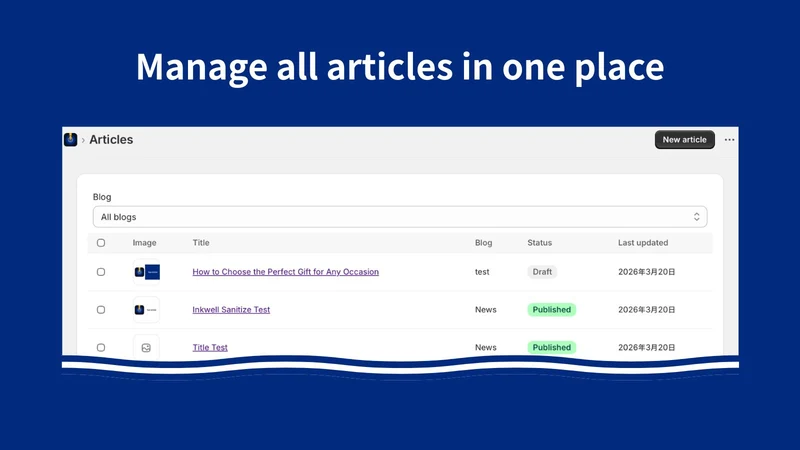Click the Blog column header
800x450 pixels.
point(484,243)
